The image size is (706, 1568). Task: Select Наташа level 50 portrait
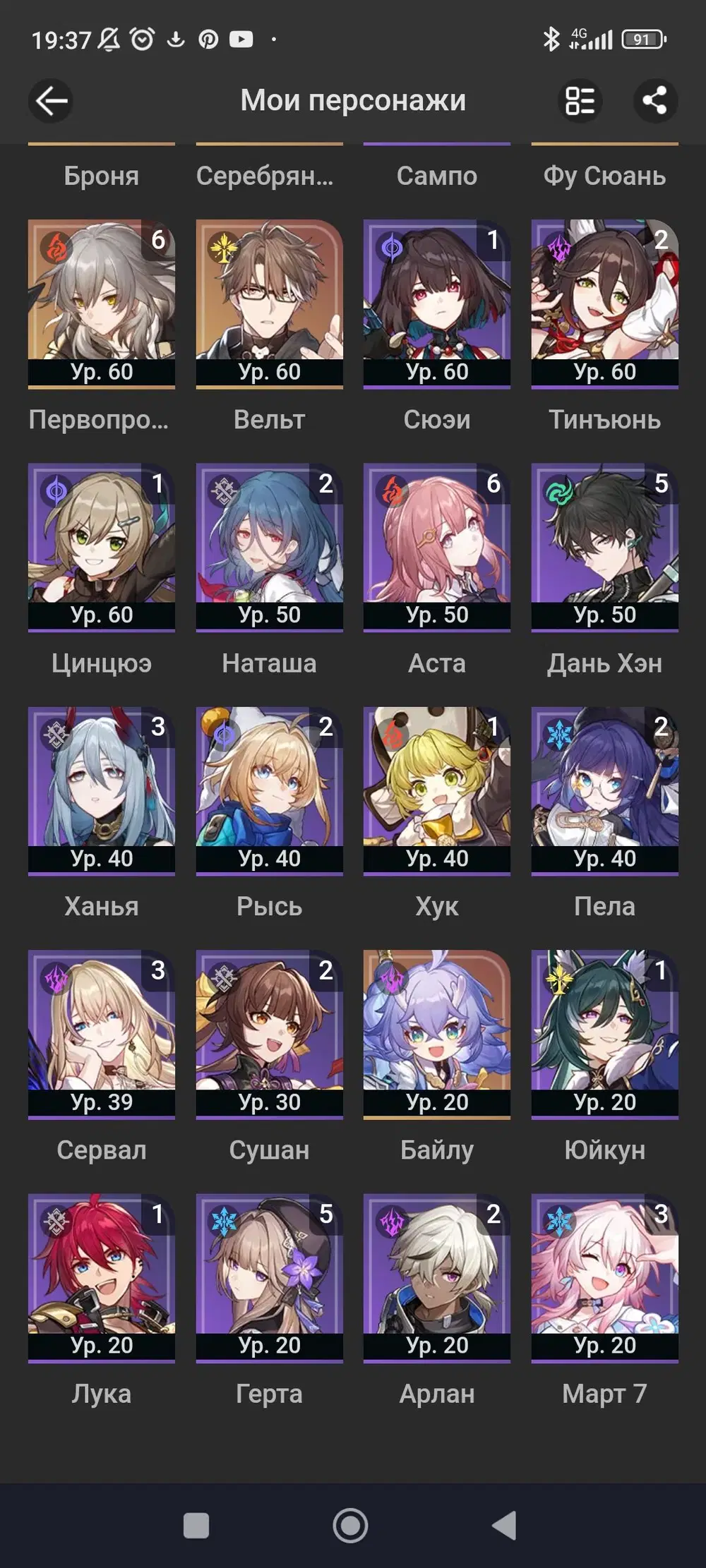click(269, 548)
